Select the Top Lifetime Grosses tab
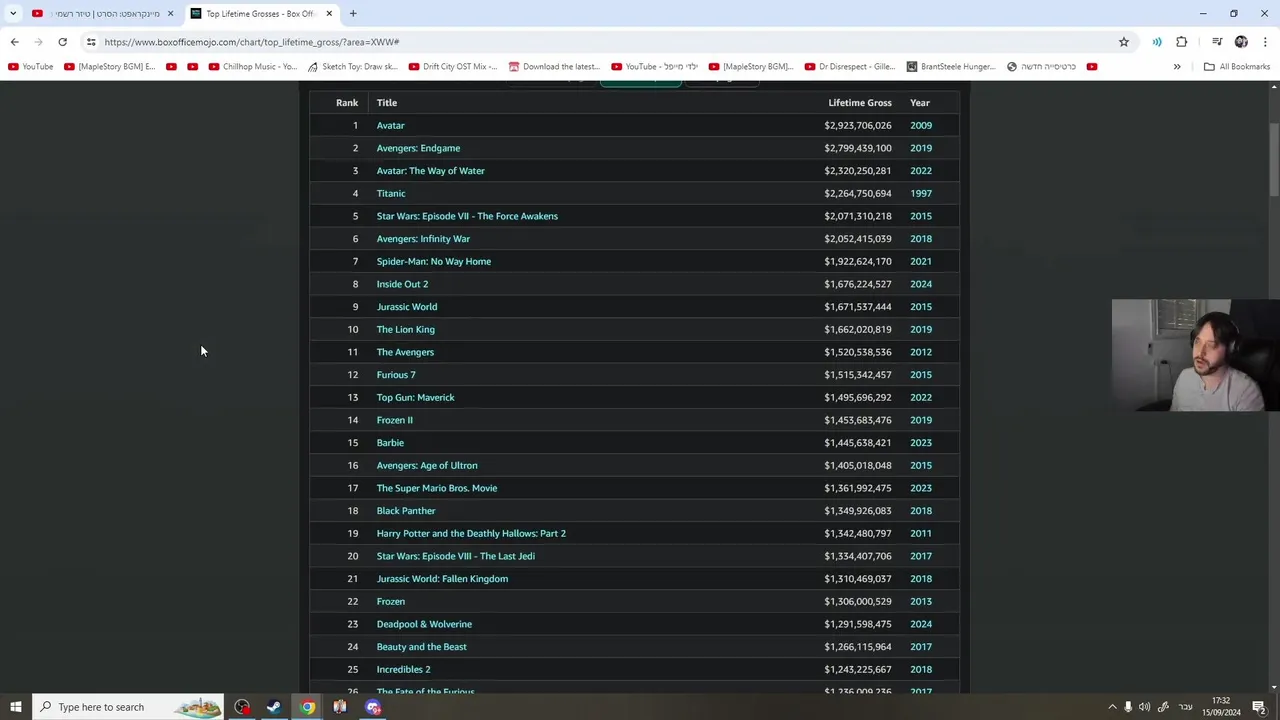Screen dimensions: 1280x720 click(x=262, y=14)
